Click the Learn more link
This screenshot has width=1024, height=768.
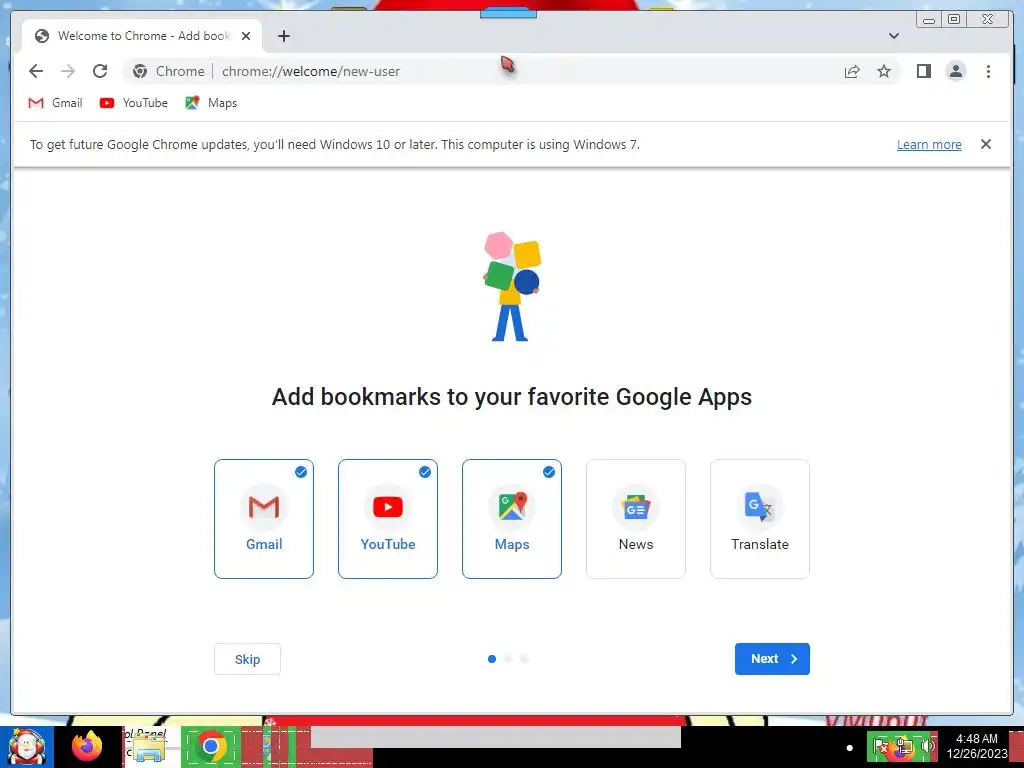point(929,144)
